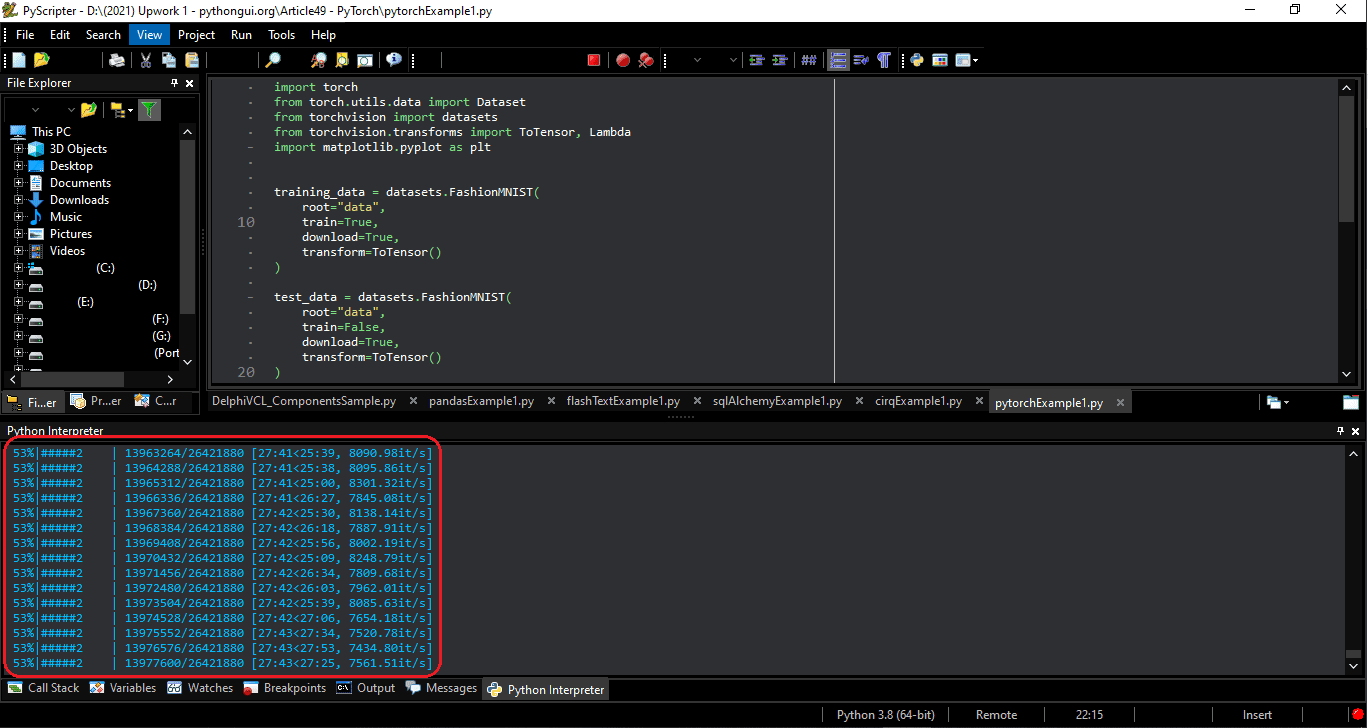The width and height of the screenshot is (1368, 728).
Task: Open the Run menu
Action: click(241, 34)
